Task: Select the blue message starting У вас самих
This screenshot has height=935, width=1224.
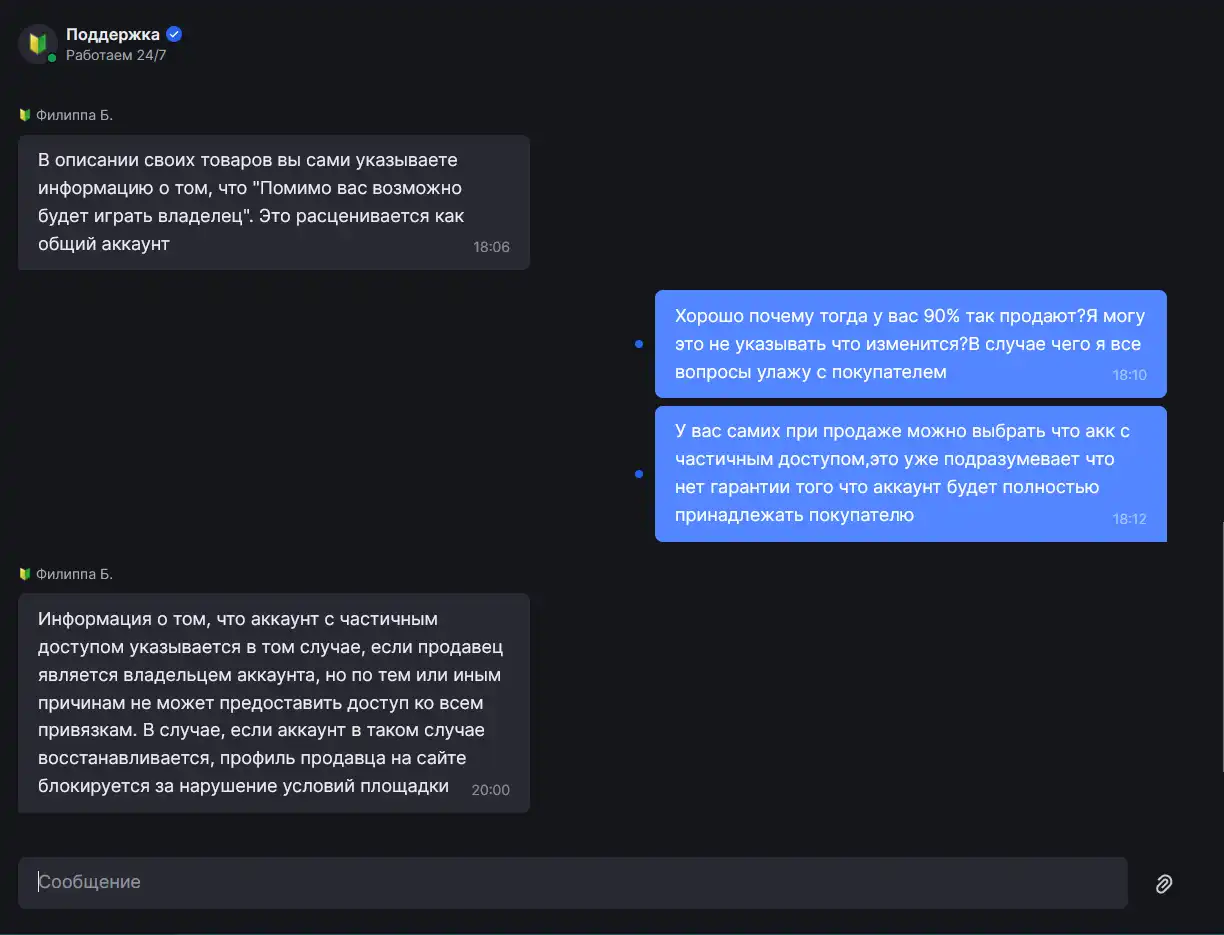Action: (x=911, y=474)
